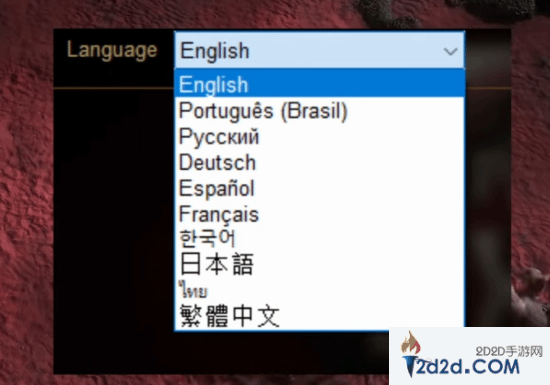Collapse the Language dropdown using its chevron arrow
Screen dimensions: 550x385
[x=450, y=52]
